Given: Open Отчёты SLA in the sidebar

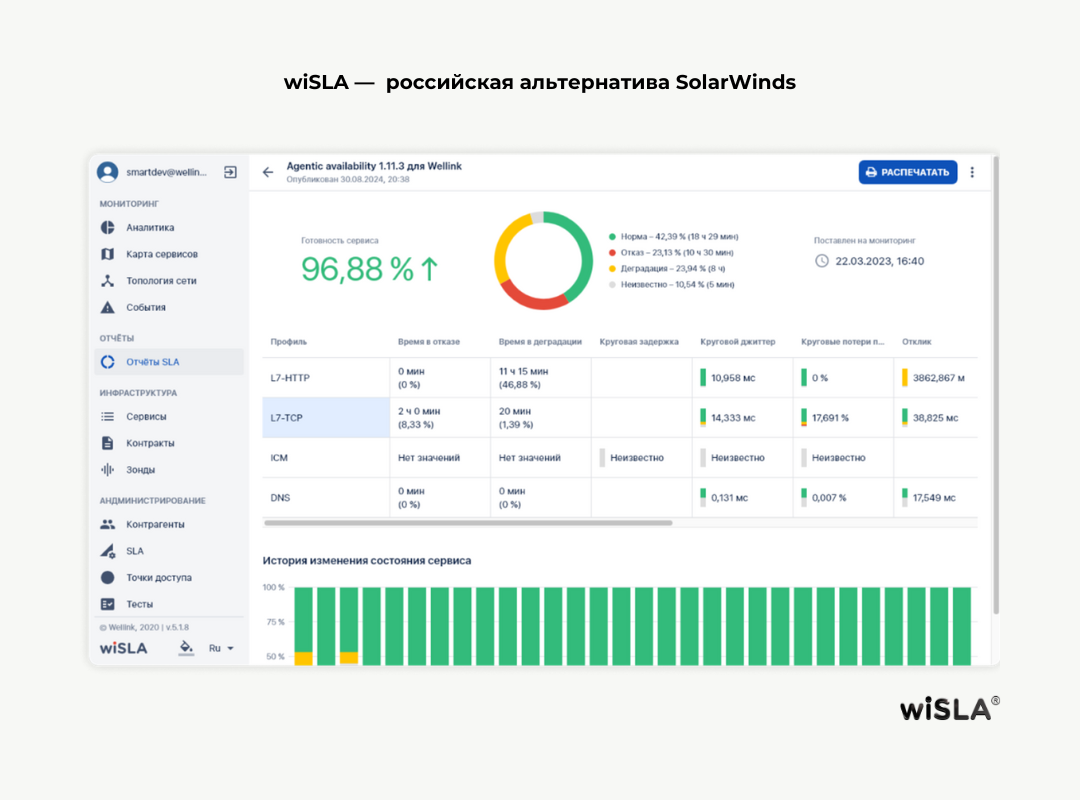Looking at the screenshot, I should [x=152, y=362].
